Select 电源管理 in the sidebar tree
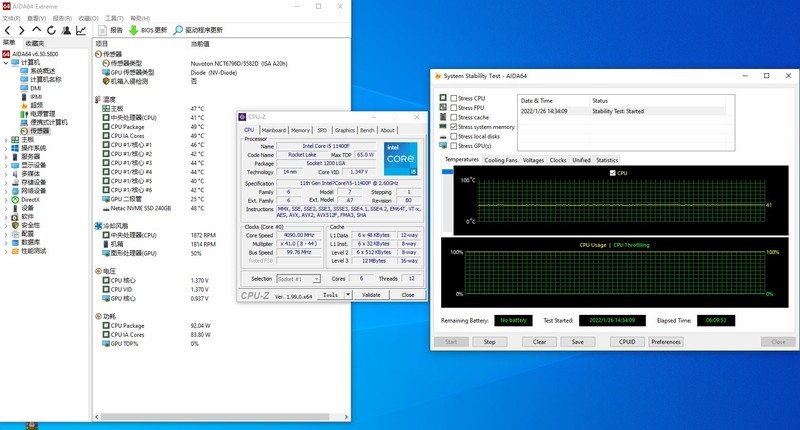The image size is (800, 430). [41, 113]
